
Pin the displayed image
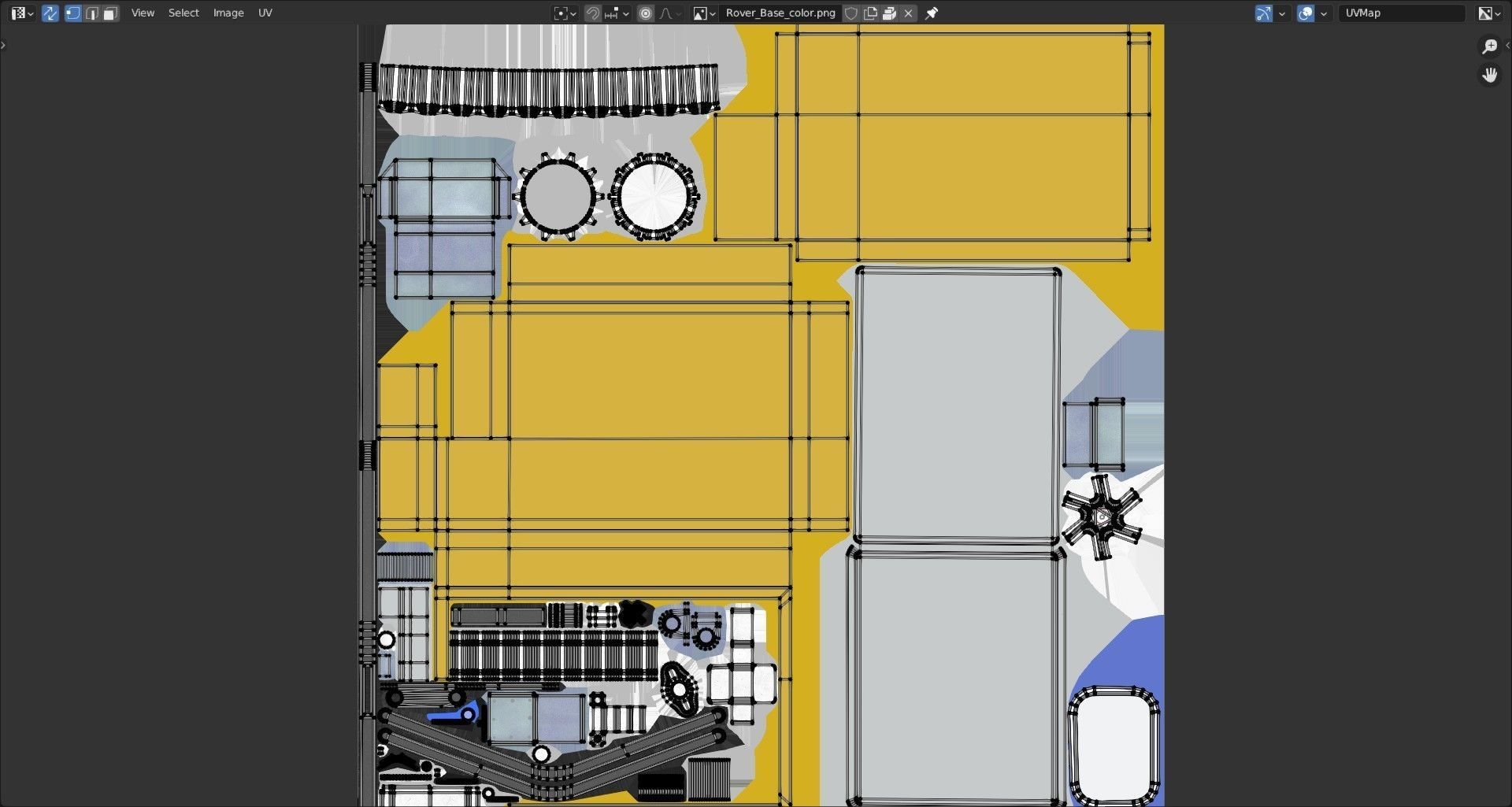(932, 13)
